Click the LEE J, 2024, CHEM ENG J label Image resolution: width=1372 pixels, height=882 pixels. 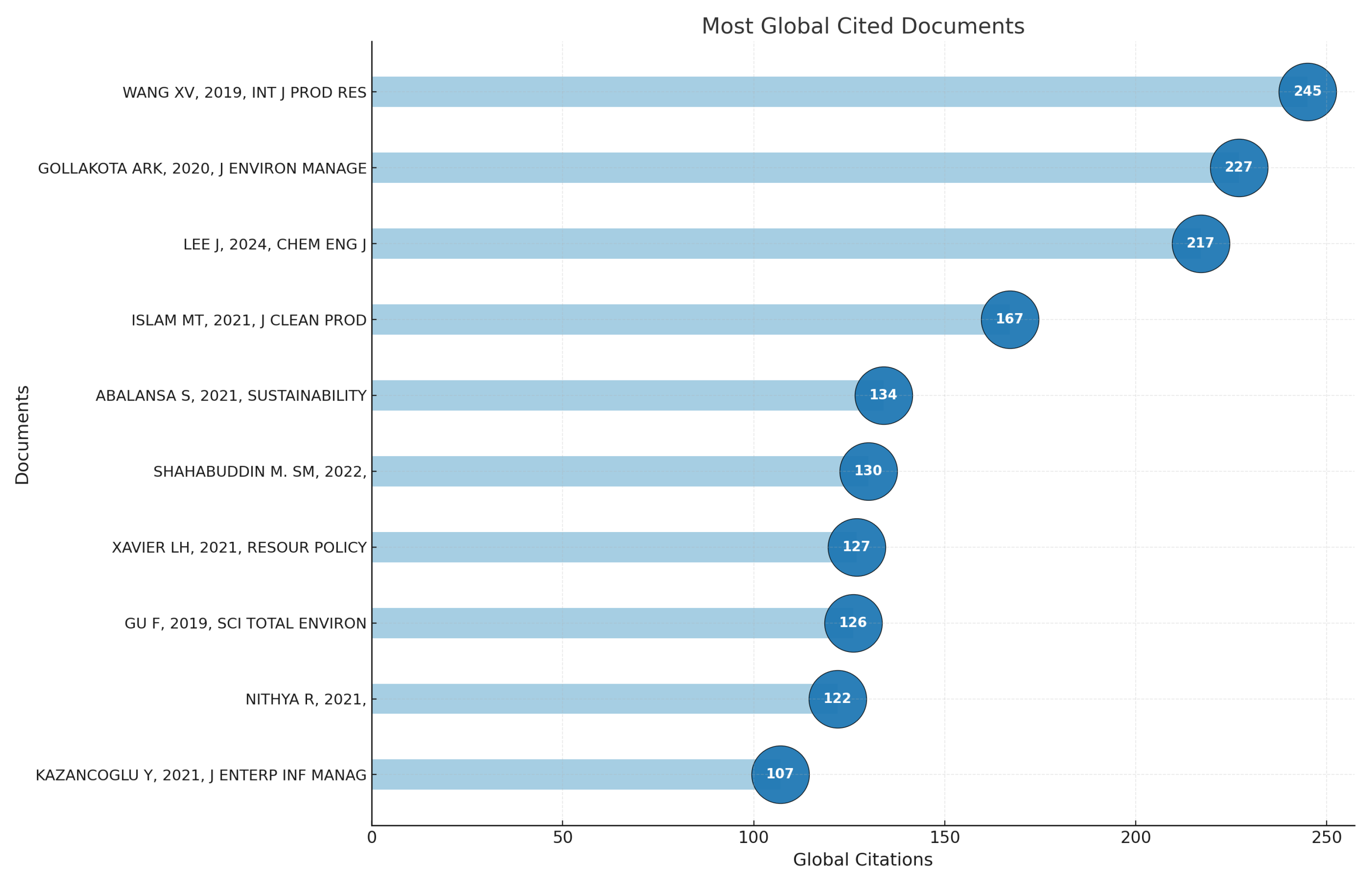click(274, 245)
